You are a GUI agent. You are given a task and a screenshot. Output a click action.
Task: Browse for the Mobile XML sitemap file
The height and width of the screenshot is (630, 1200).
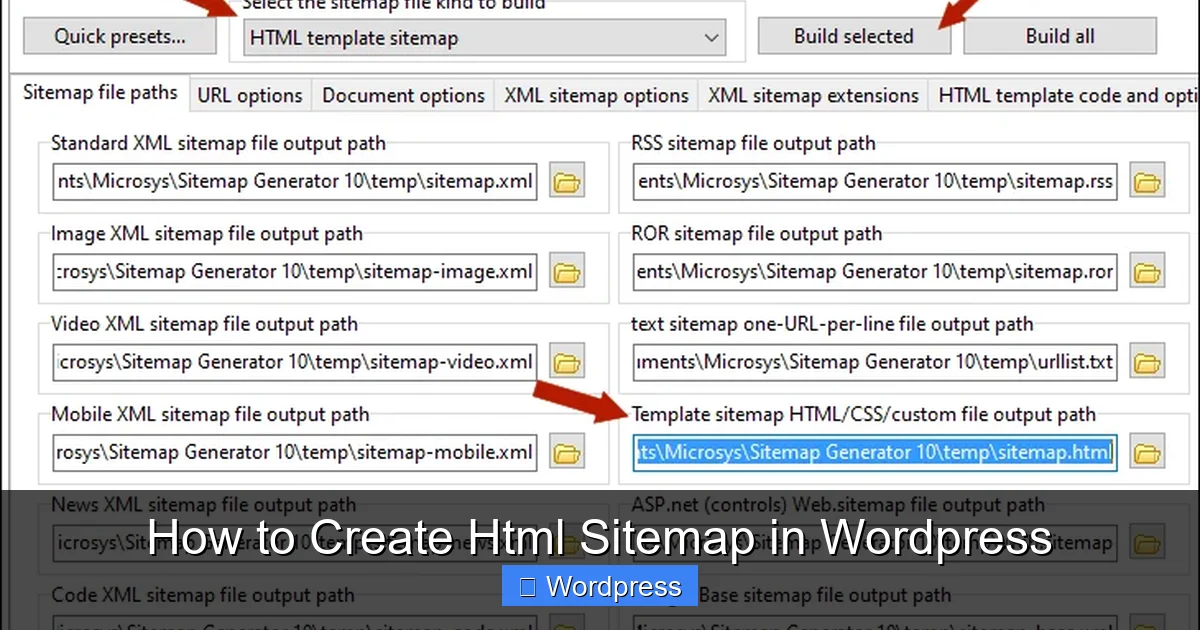pos(566,452)
